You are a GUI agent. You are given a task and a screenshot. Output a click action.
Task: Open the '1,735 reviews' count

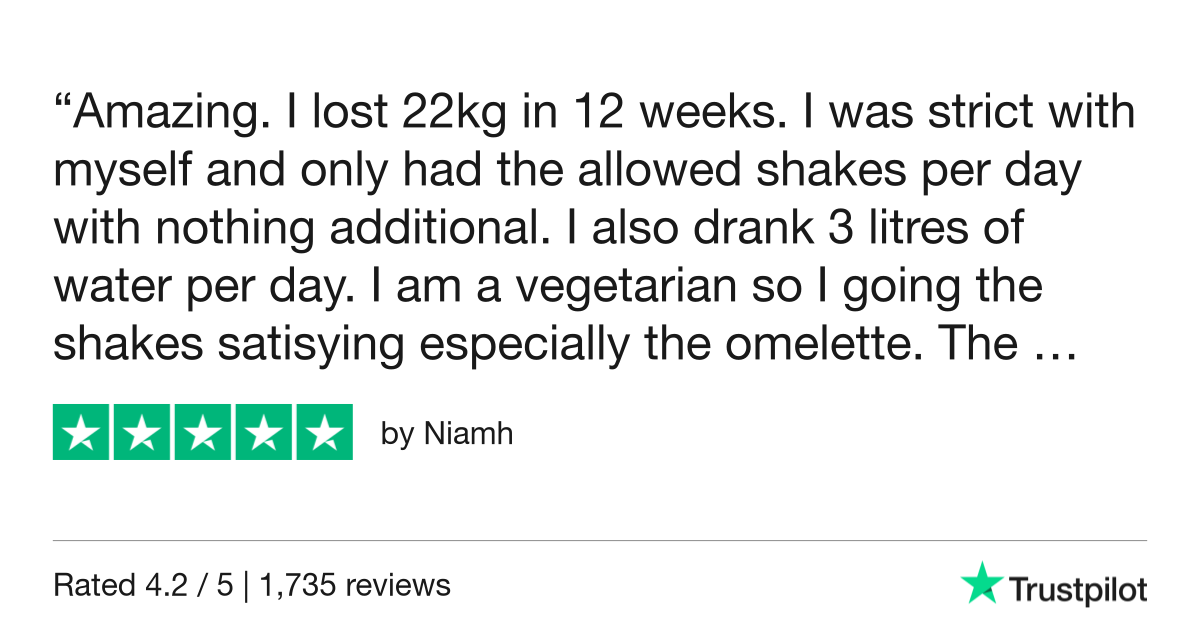pyautogui.click(x=355, y=585)
